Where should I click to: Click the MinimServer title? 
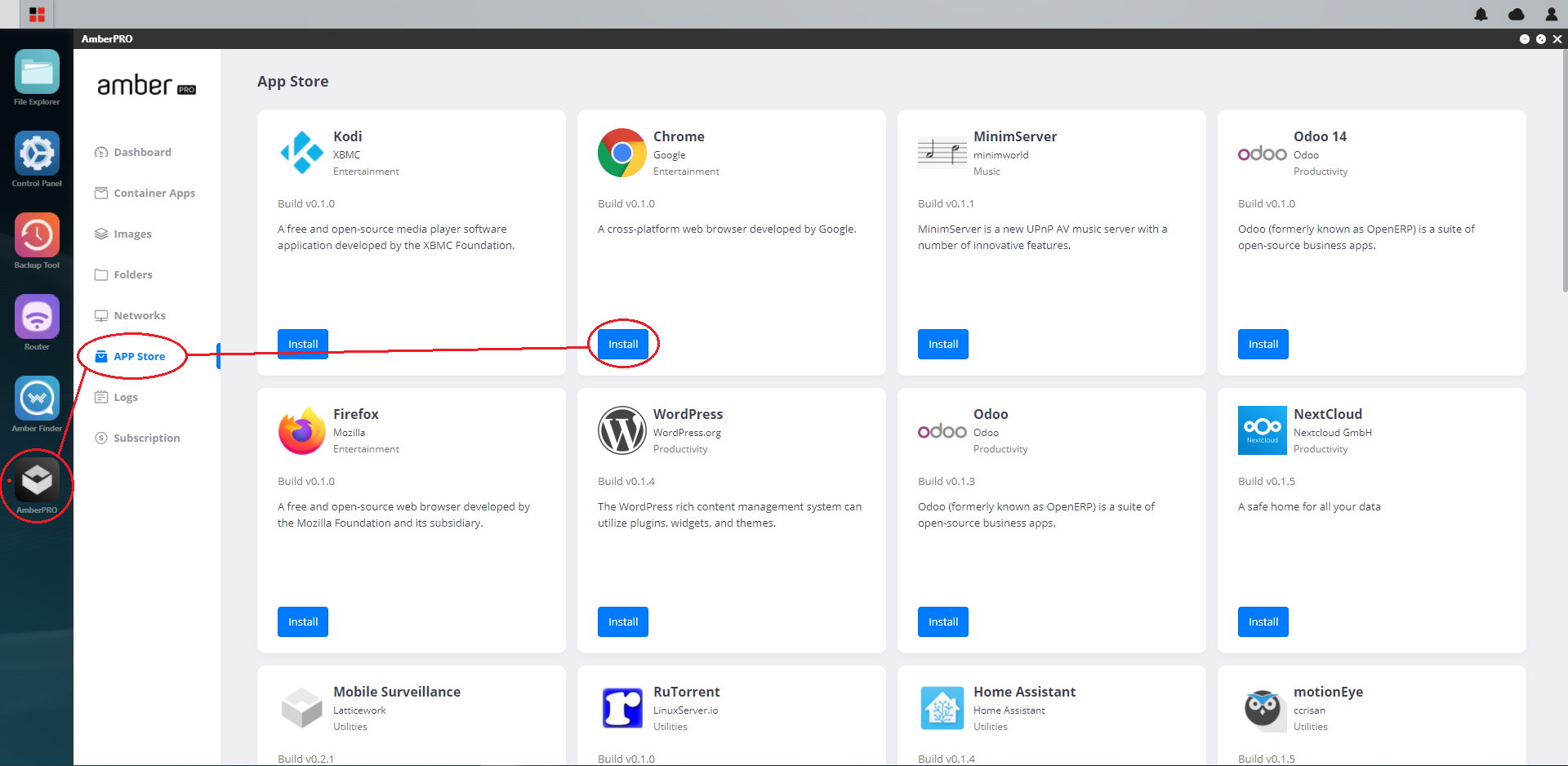[x=1015, y=136]
